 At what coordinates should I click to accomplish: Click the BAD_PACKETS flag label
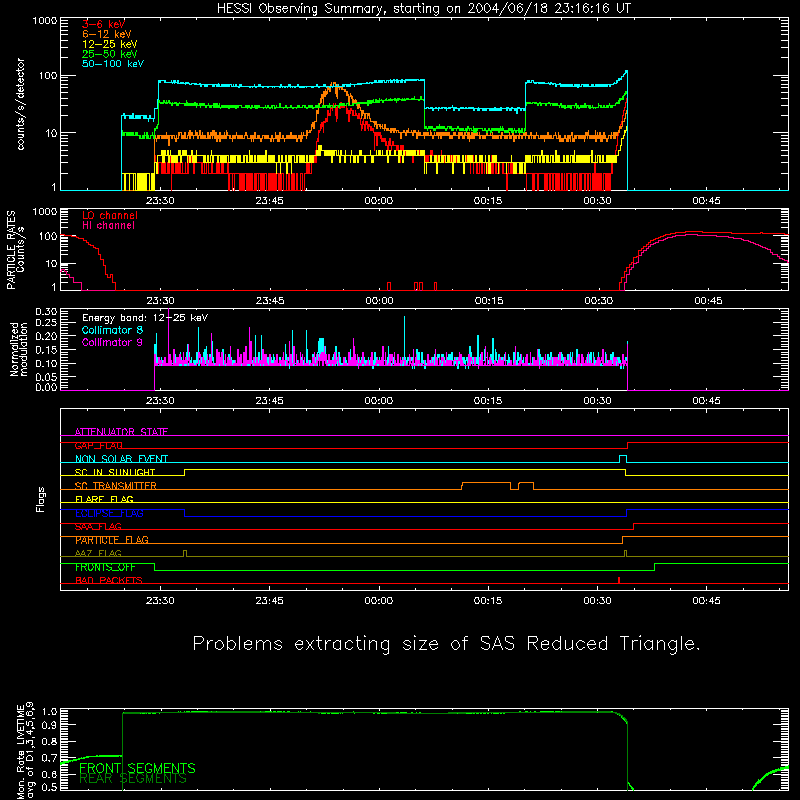pyautogui.click(x=109, y=580)
